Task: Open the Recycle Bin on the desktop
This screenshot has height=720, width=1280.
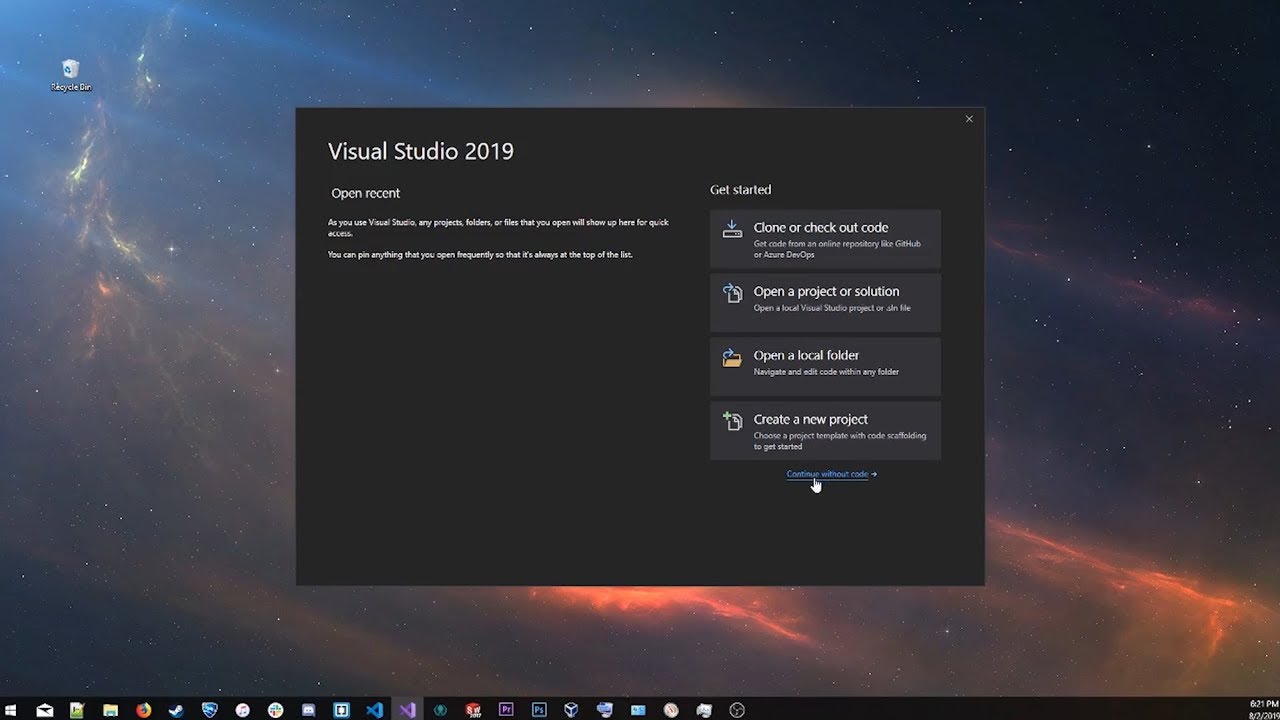Action: click(x=70, y=75)
